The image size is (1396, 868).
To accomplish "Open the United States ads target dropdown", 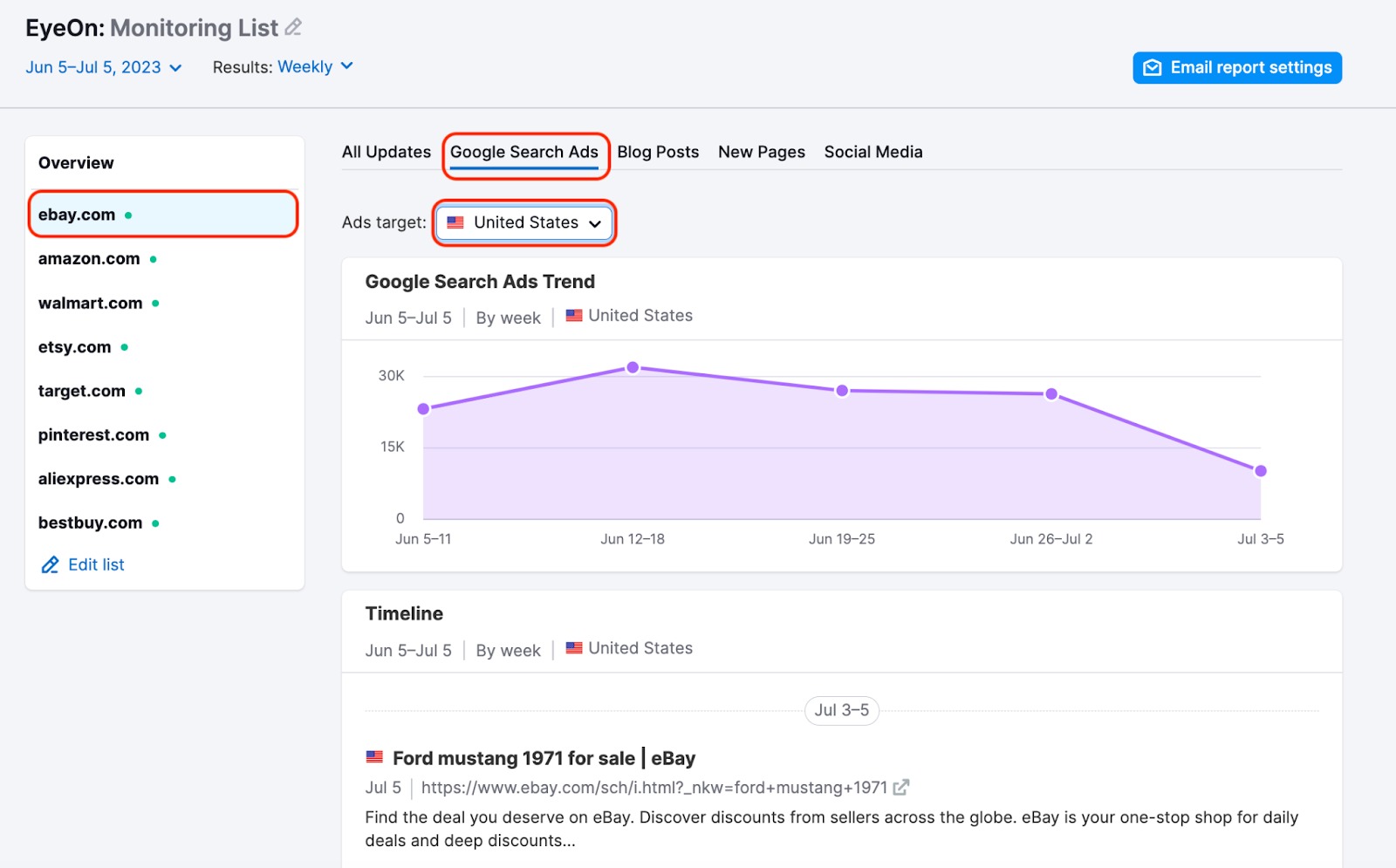I will point(525,222).
